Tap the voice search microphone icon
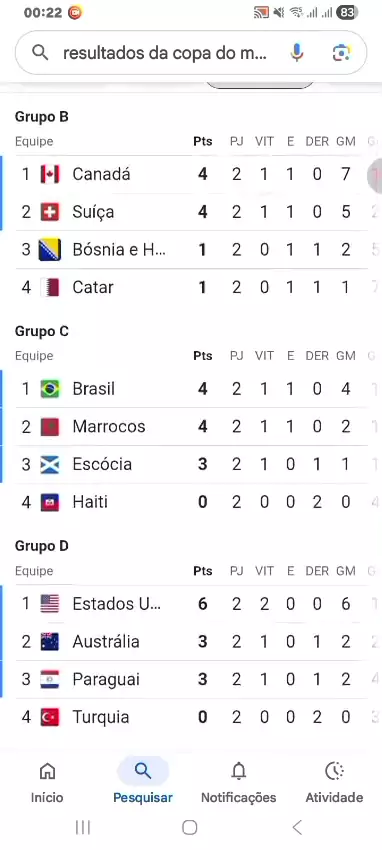 296,53
